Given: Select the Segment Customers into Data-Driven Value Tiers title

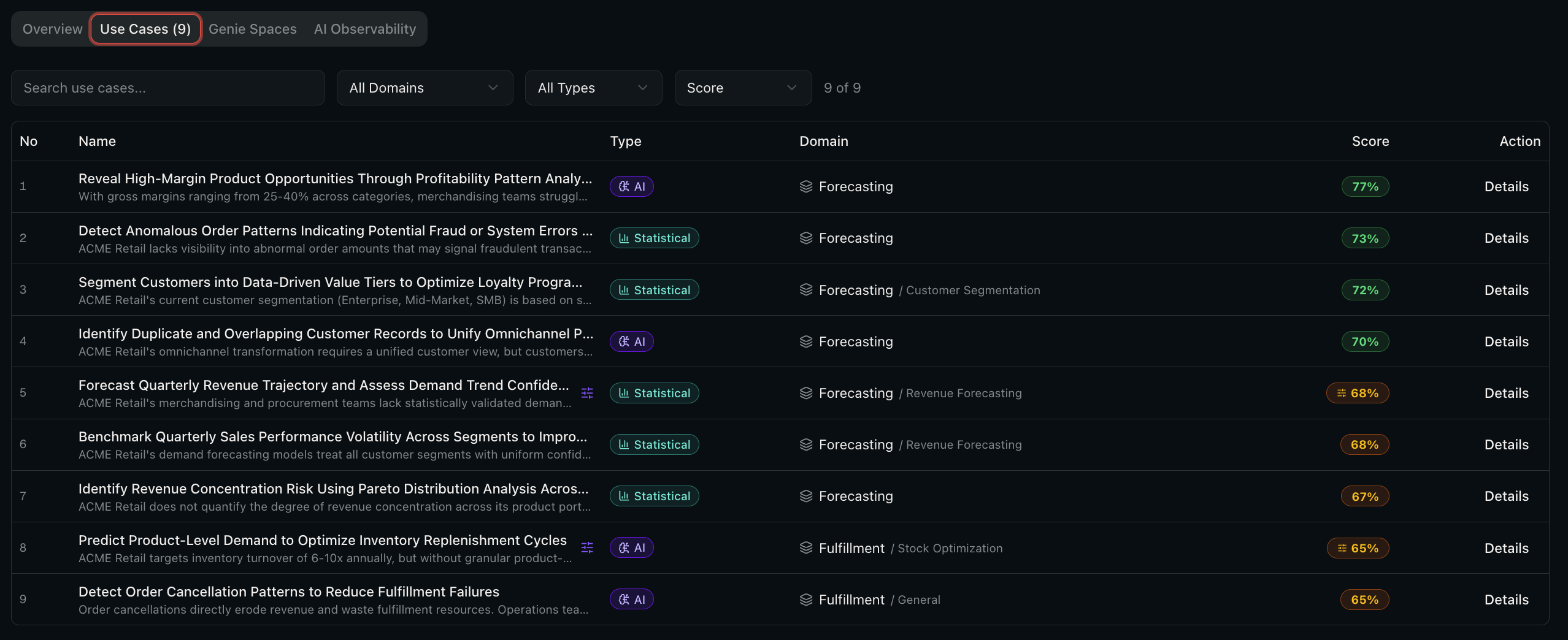Looking at the screenshot, I should point(330,282).
